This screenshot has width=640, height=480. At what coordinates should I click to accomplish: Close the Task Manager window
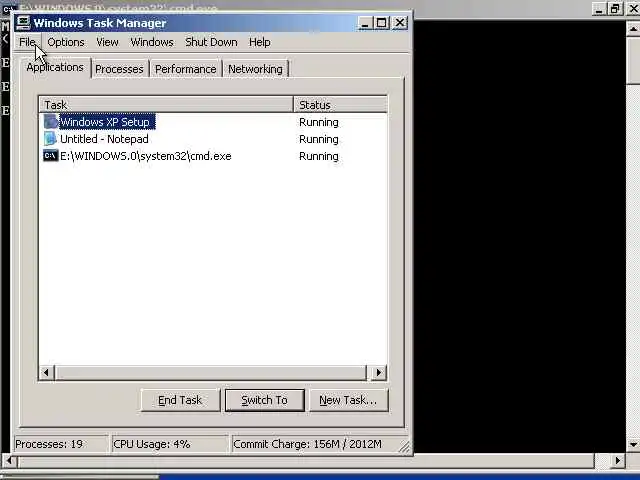[400, 23]
